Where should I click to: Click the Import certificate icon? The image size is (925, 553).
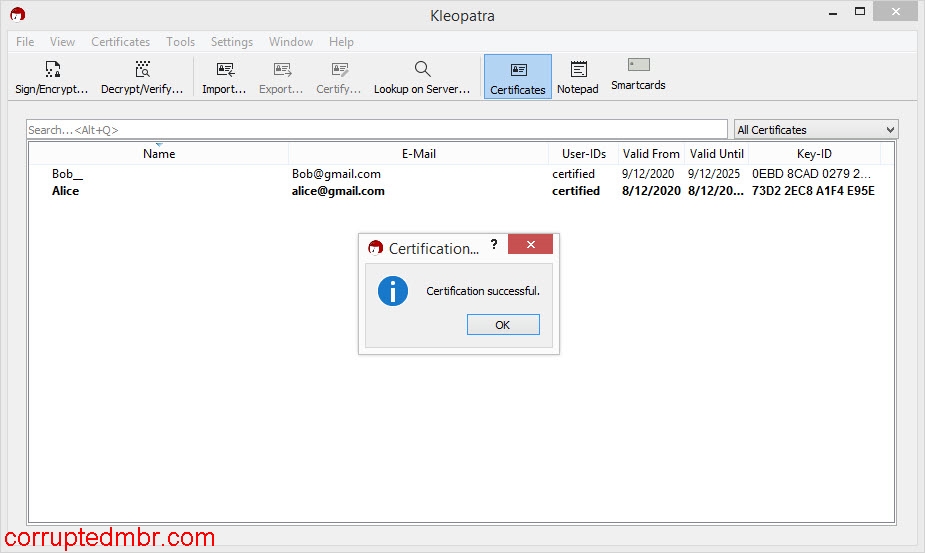[x=224, y=70]
